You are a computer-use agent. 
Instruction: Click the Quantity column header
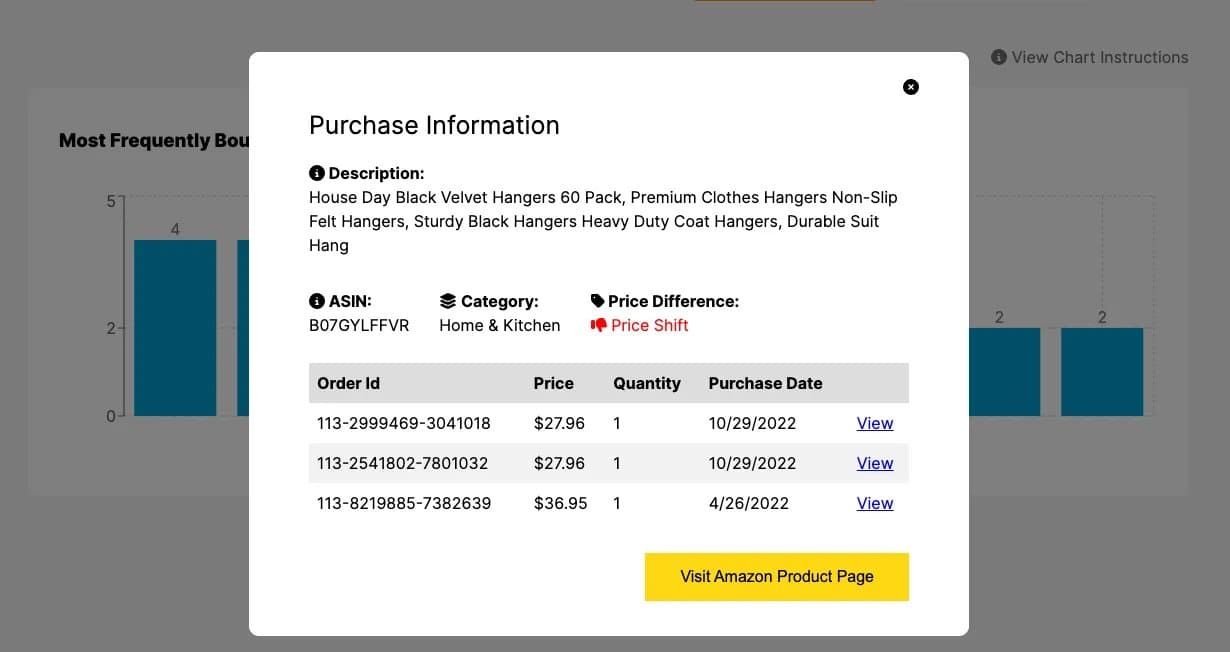(647, 383)
